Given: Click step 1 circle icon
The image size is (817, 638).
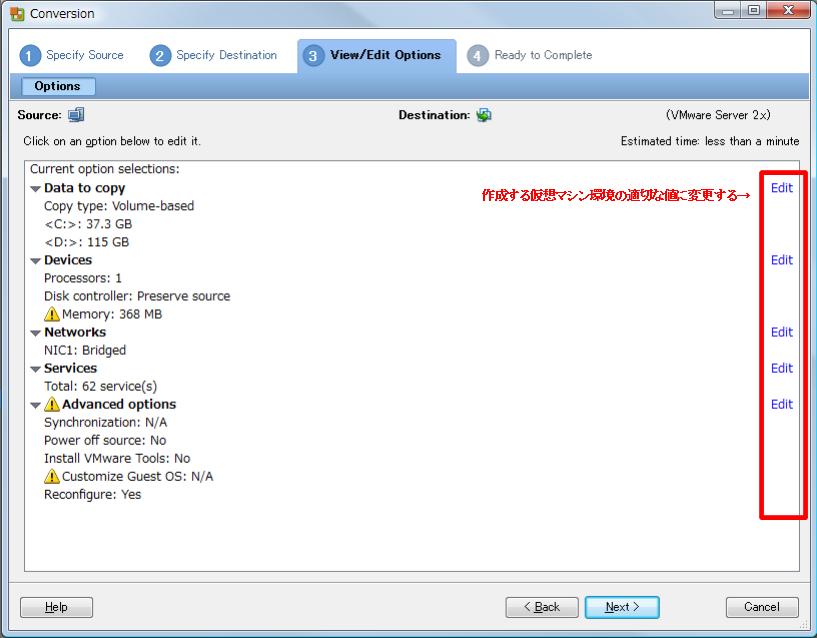Looking at the screenshot, I should 30,56.
